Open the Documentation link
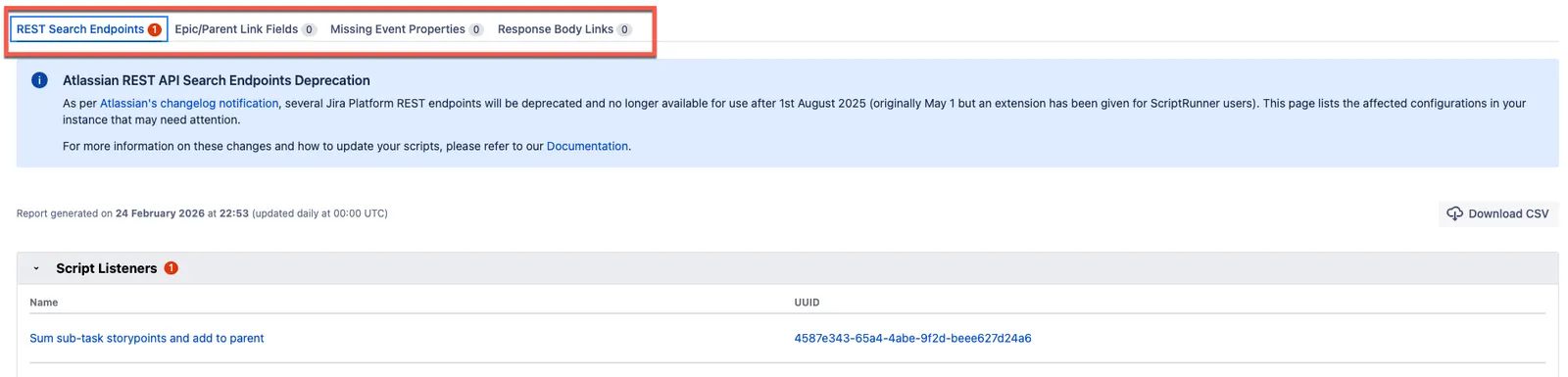The image size is (1568, 377). pyautogui.click(x=587, y=146)
